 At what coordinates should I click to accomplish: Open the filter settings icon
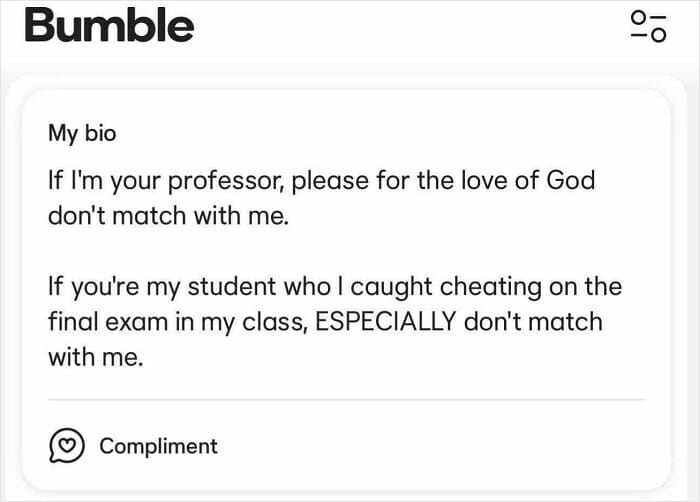647,26
